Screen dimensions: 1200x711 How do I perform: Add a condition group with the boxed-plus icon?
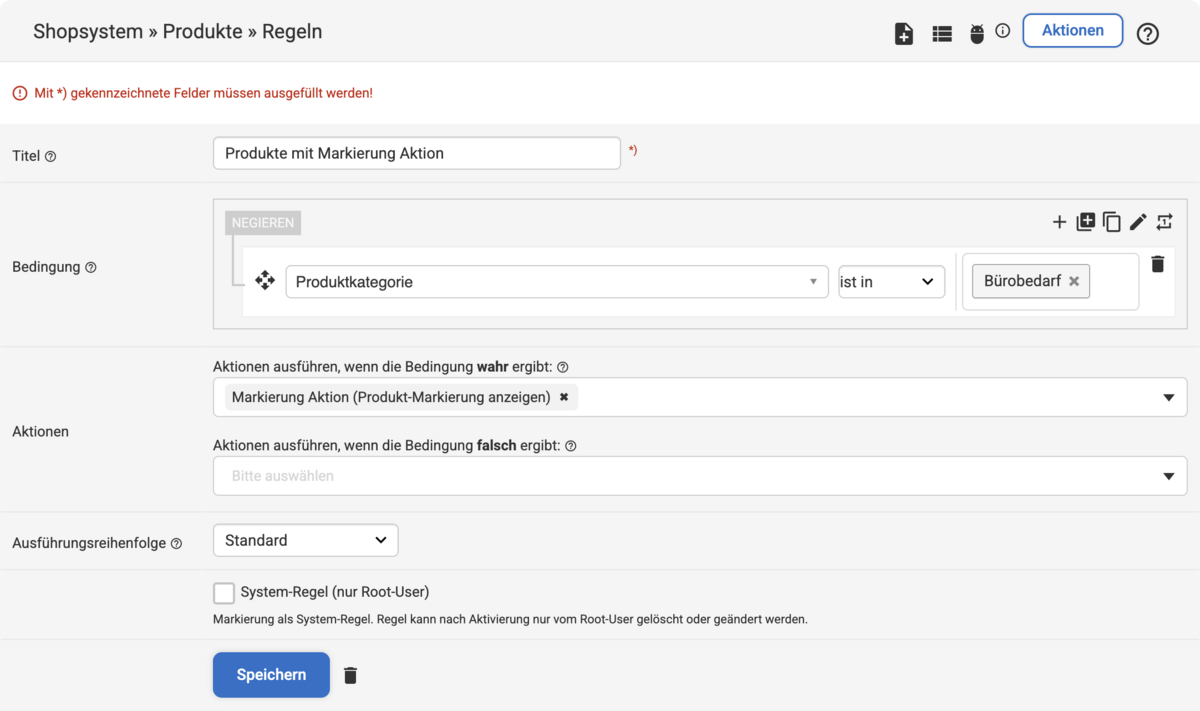click(x=1085, y=222)
